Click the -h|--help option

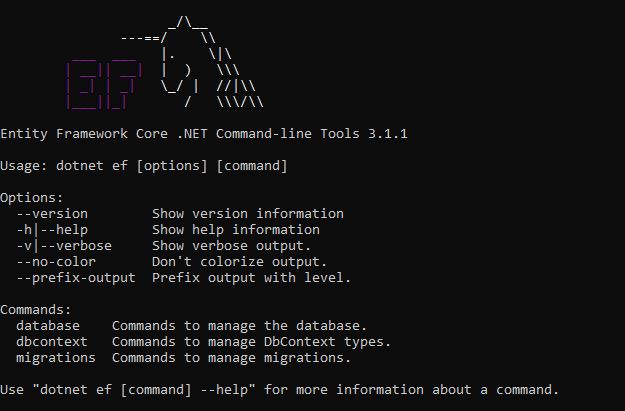[52, 230]
